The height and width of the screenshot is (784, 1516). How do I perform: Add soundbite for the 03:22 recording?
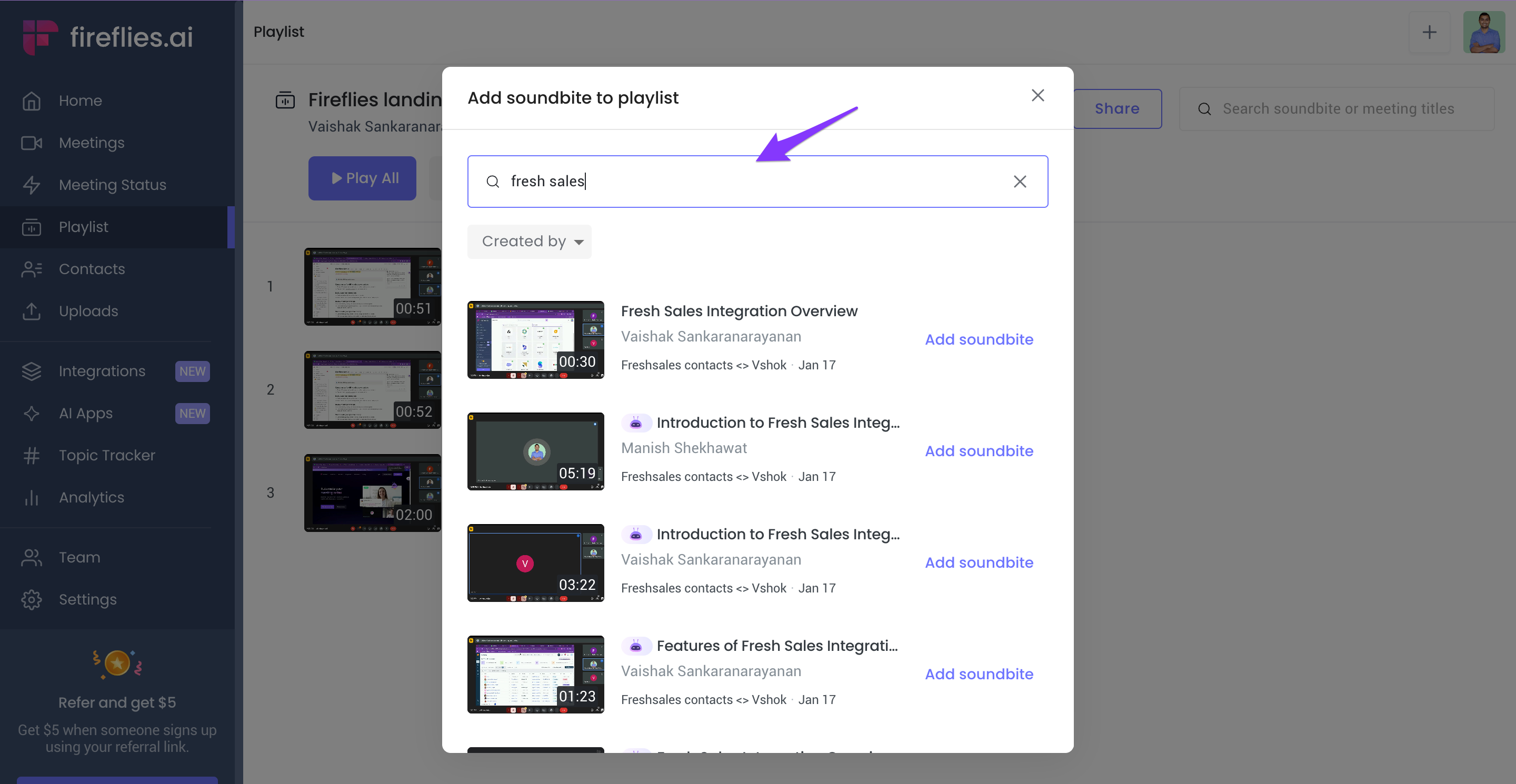point(979,563)
